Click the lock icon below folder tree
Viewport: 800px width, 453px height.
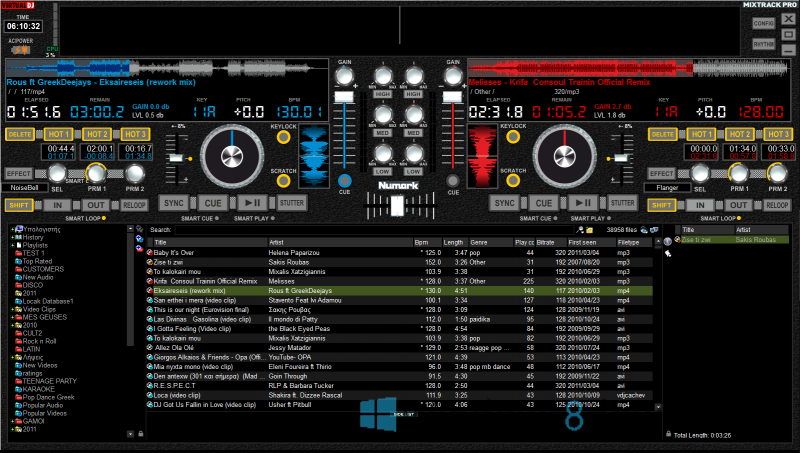tap(140, 434)
